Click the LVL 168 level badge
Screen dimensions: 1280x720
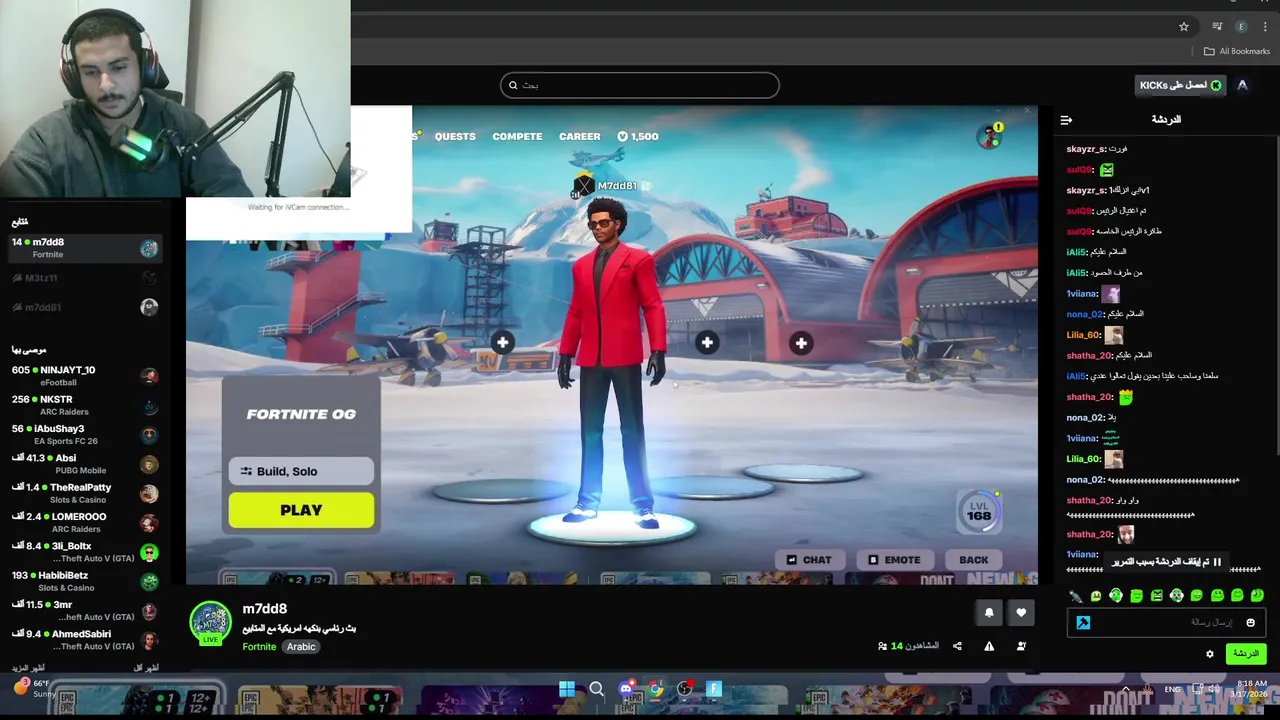tap(979, 511)
